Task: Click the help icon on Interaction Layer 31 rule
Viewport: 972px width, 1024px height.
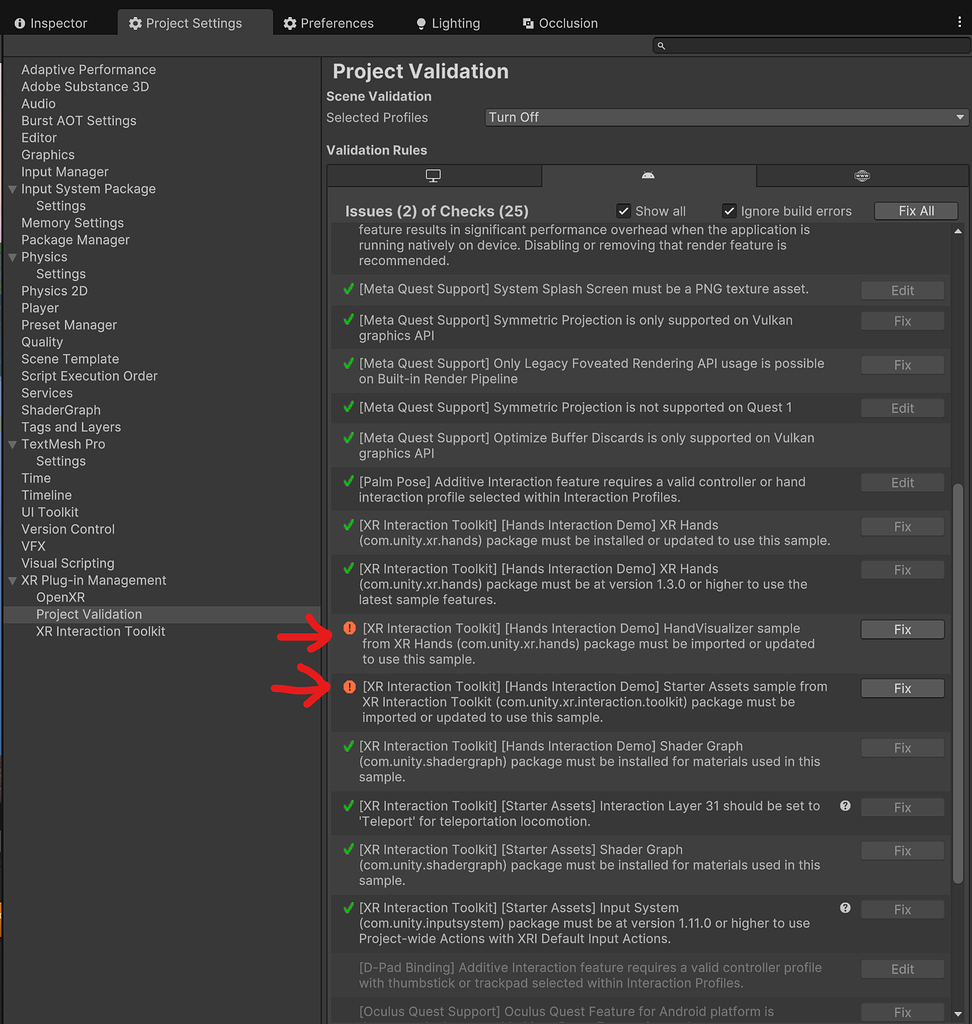Action: tap(845, 806)
